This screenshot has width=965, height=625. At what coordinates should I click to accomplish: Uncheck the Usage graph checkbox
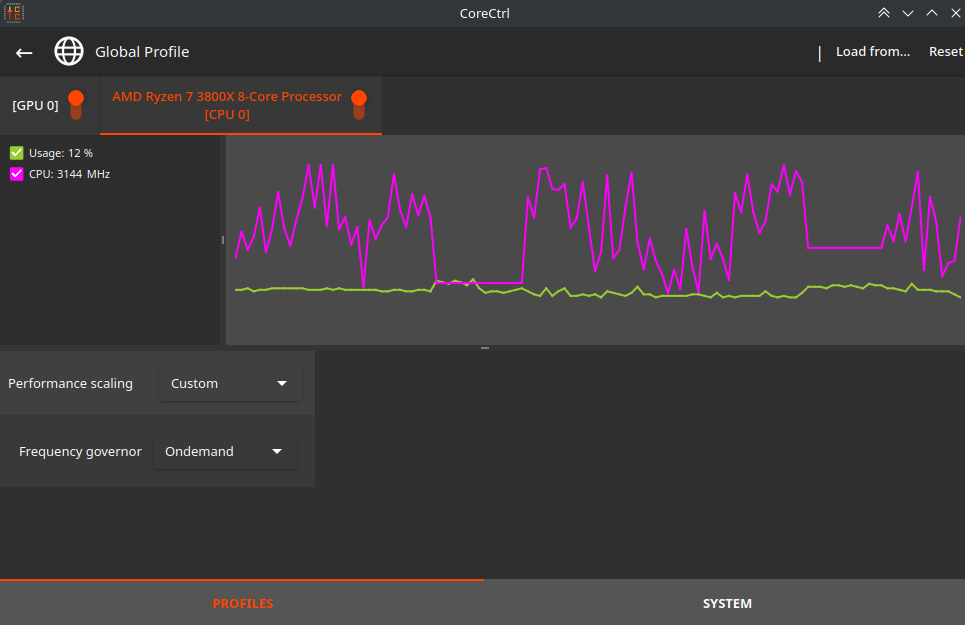[x=17, y=153]
